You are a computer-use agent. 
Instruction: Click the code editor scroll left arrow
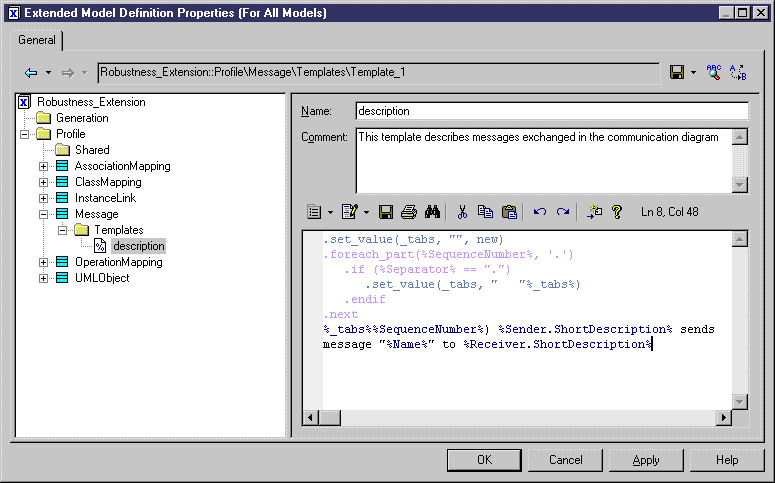[310, 418]
